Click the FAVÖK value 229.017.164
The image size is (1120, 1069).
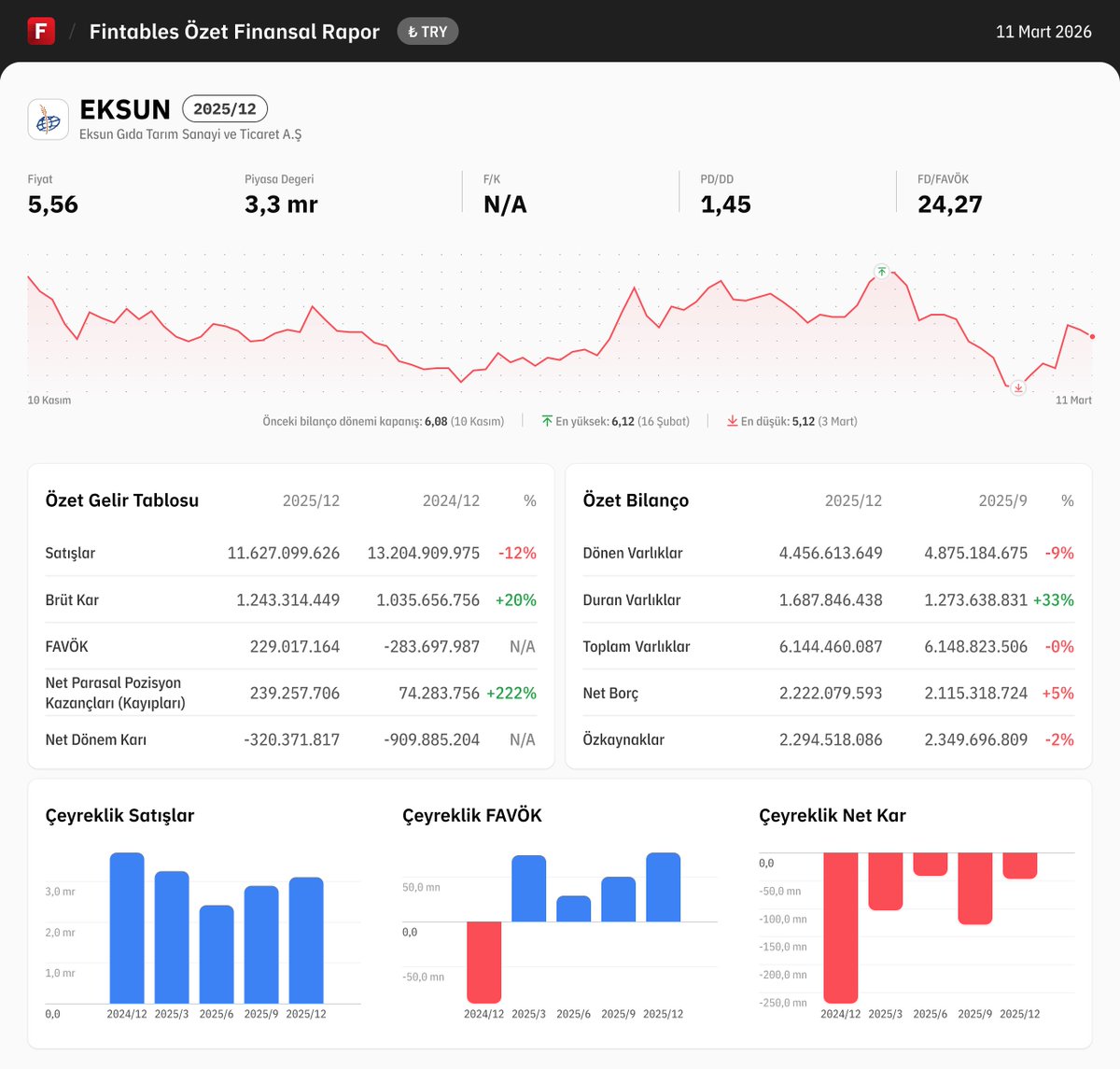pos(295,646)
